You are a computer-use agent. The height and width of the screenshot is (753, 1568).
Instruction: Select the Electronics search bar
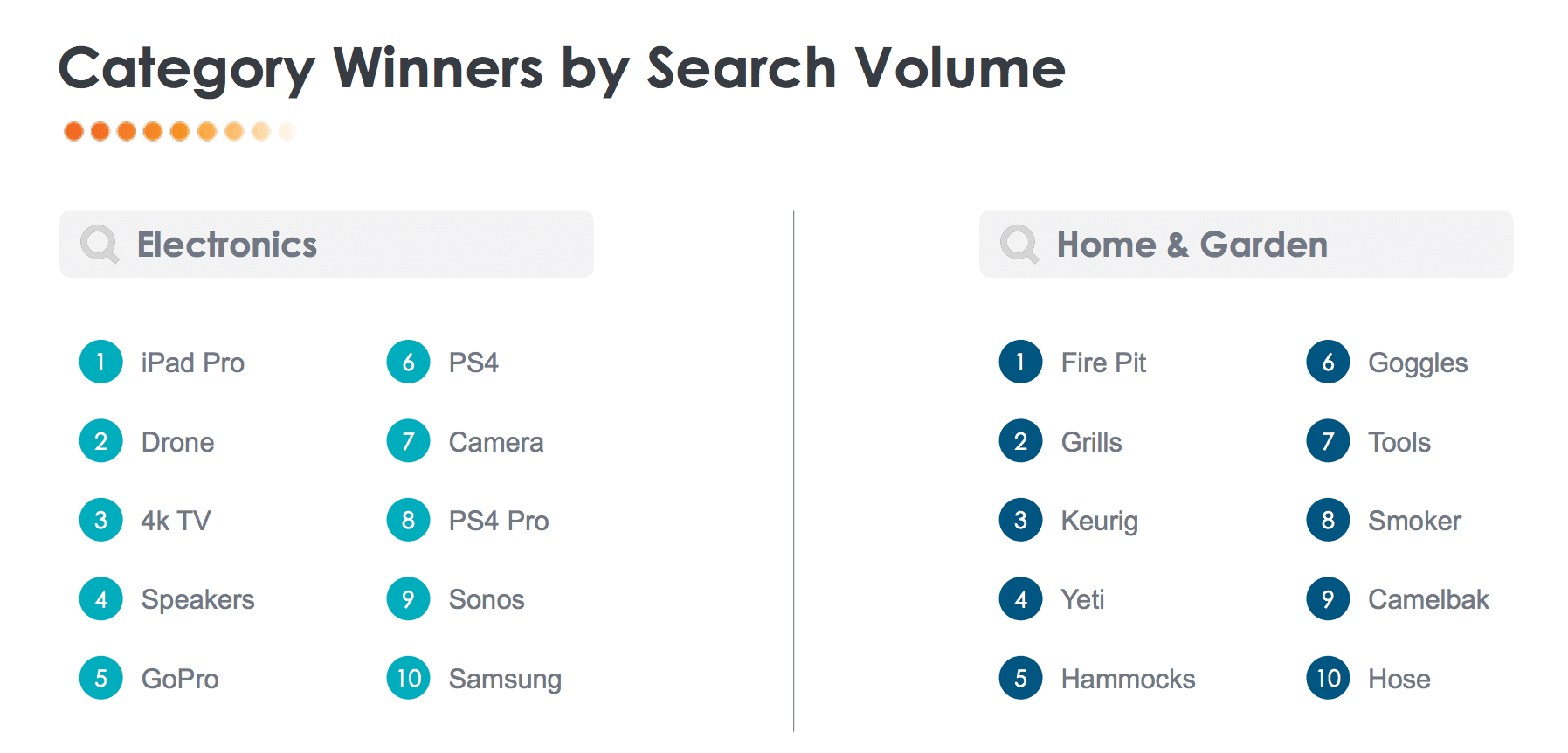(327, 244)
